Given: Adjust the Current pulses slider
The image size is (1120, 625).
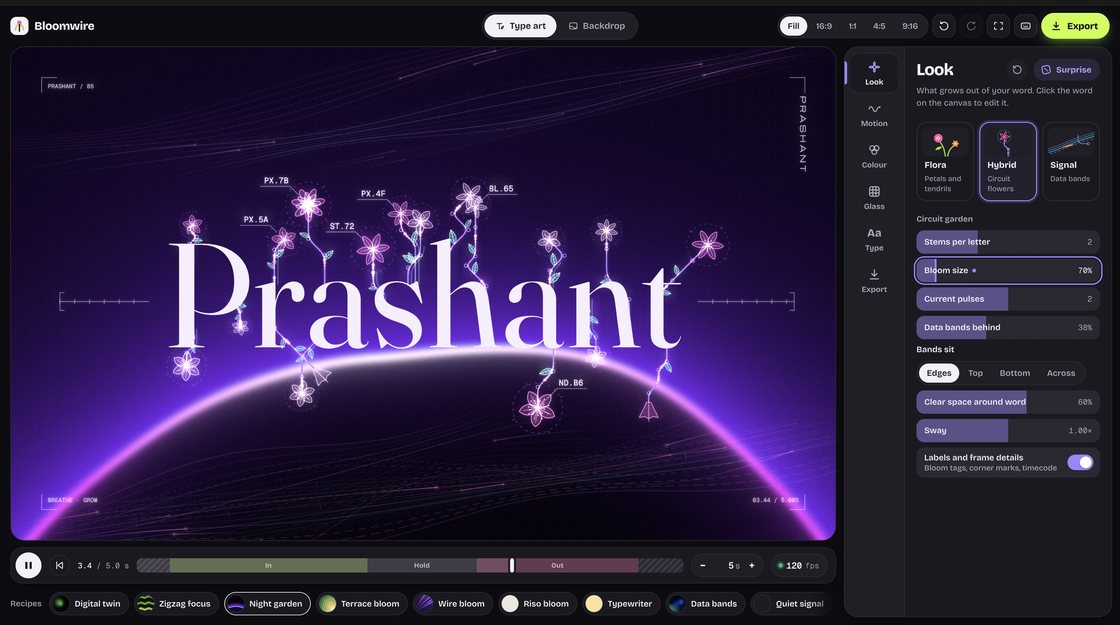Looking at the screenshot, I should [1007, 299].
